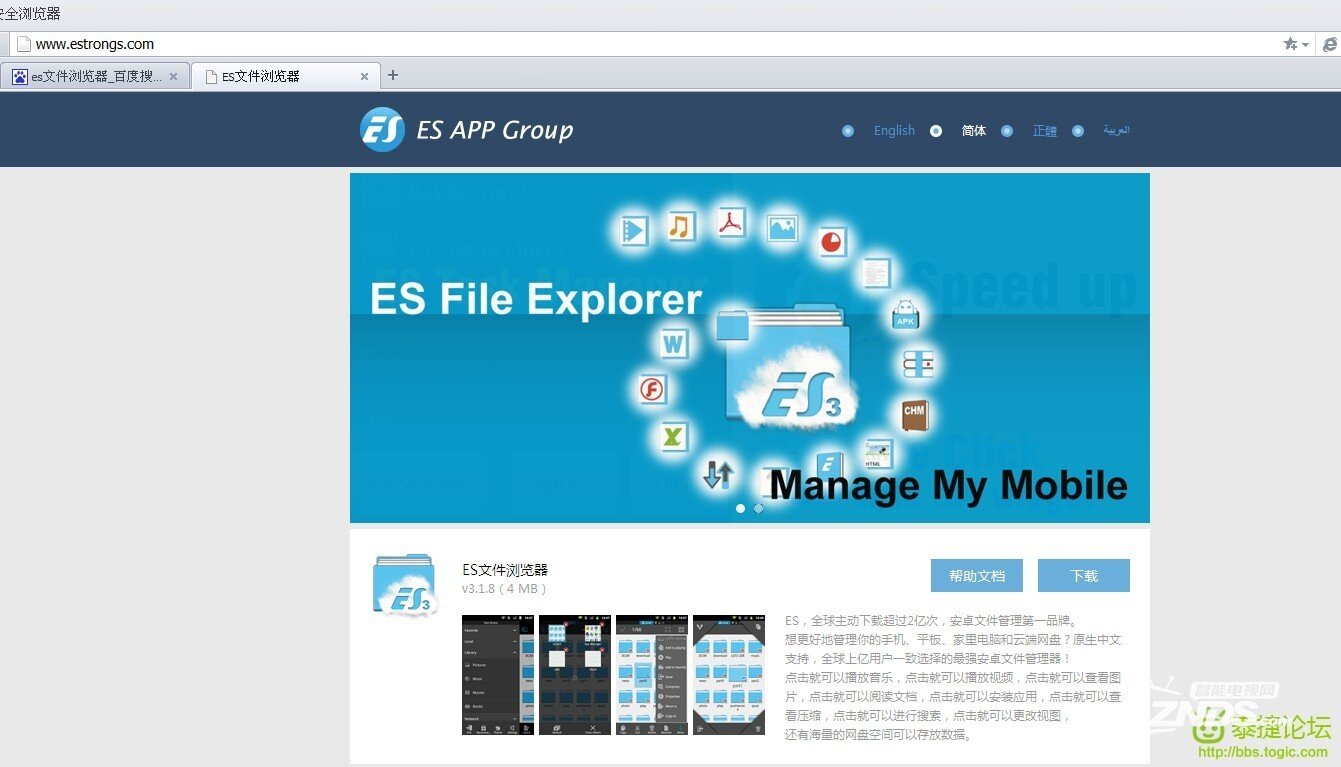Close the ES文件浏览器 tab

tap(364, 76)
